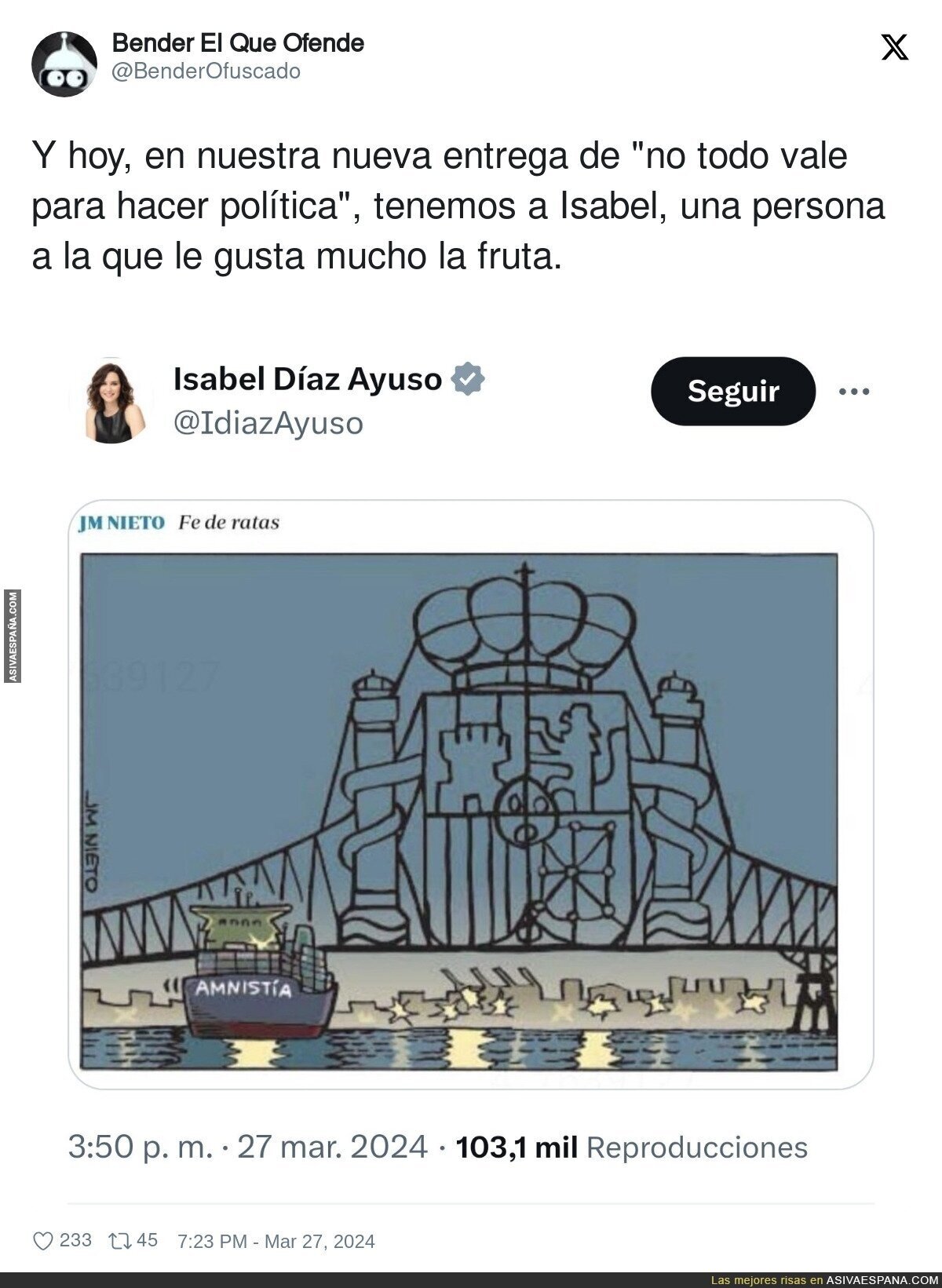
Task: Click the Isabel Díaz Ayuso display name
Action: click(x=308, y=379)
